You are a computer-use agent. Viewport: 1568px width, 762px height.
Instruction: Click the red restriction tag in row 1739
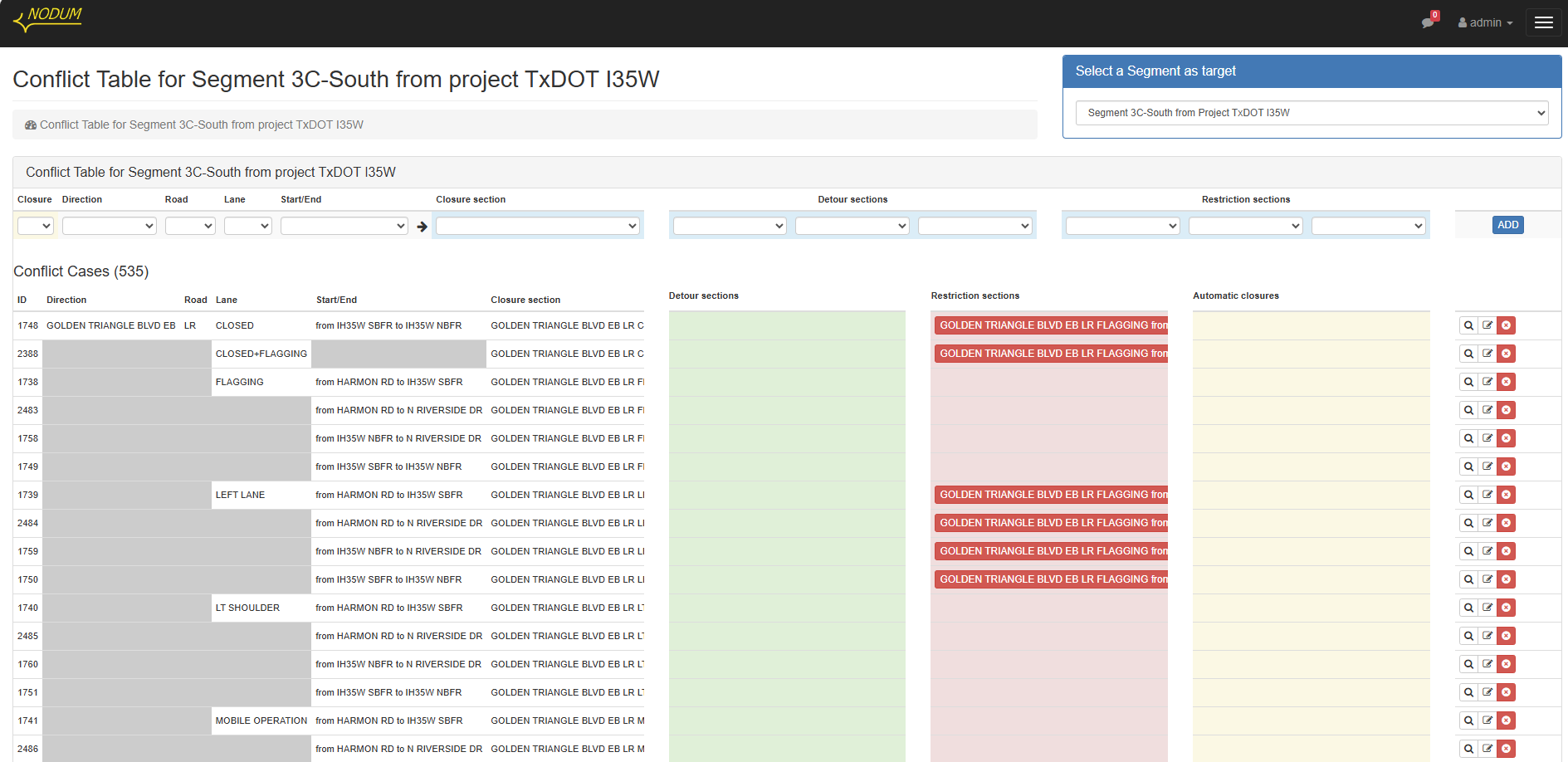[1051, 495]
